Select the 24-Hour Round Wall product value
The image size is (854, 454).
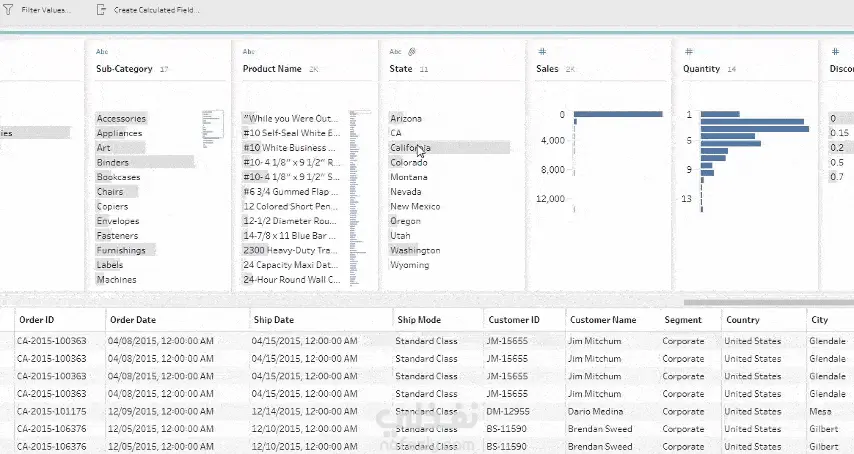pyautogui.click(x=291, y=280)
